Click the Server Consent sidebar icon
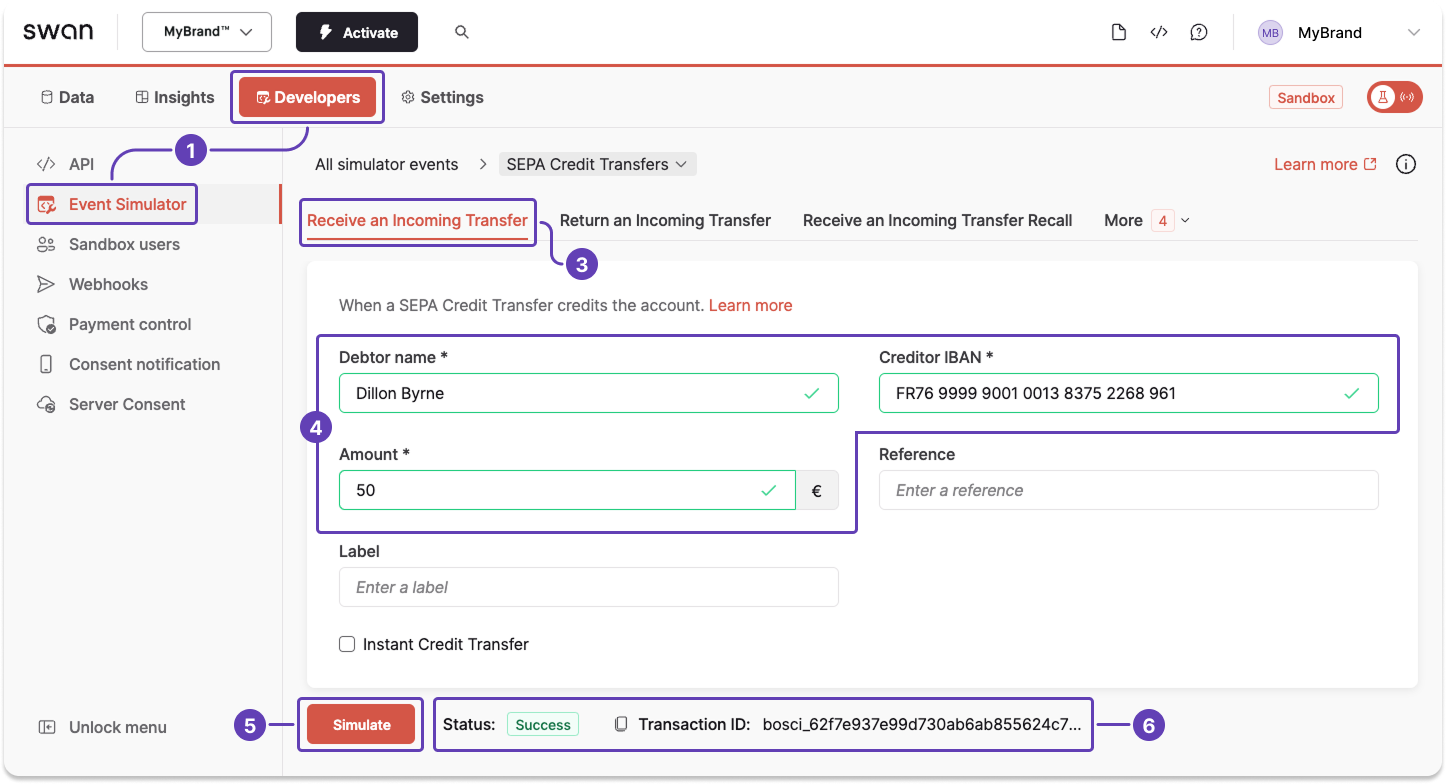The width and height of the screenshot is (1446, 784). (45, 404)
